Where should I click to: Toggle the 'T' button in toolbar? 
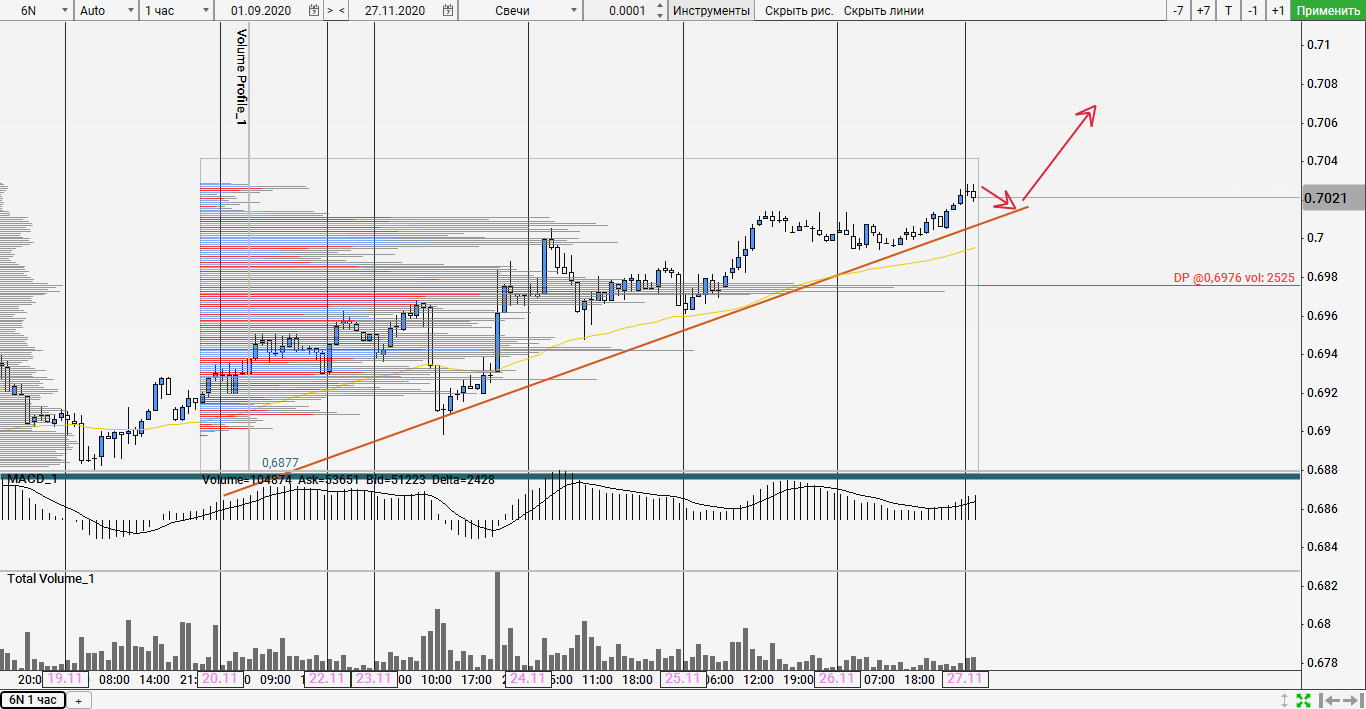tap(1228, 11)
